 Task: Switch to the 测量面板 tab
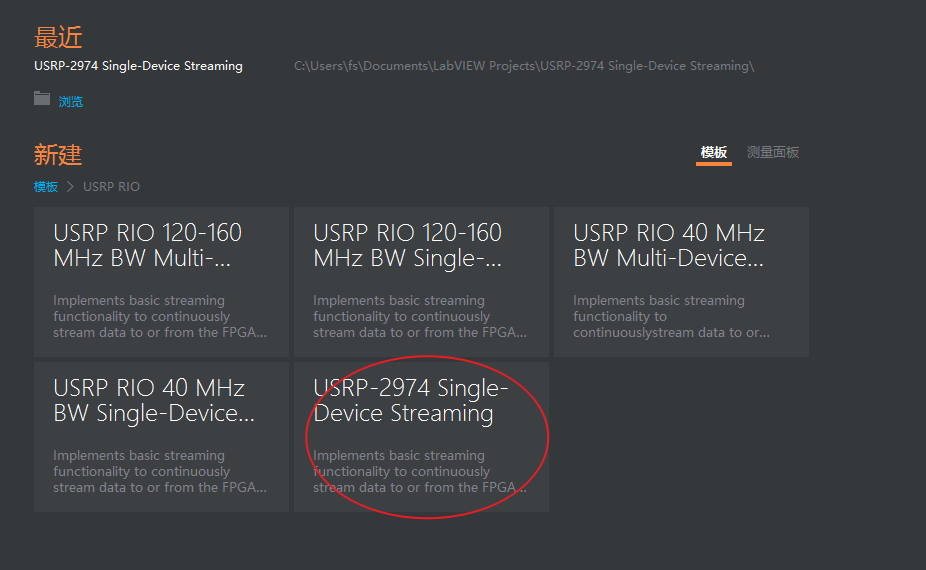coord(772,152)
